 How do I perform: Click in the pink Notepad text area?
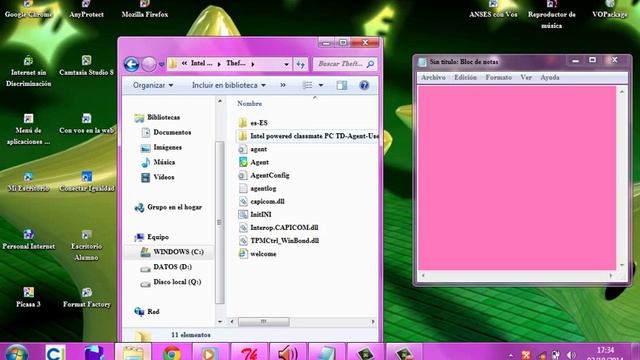(516, 178)
